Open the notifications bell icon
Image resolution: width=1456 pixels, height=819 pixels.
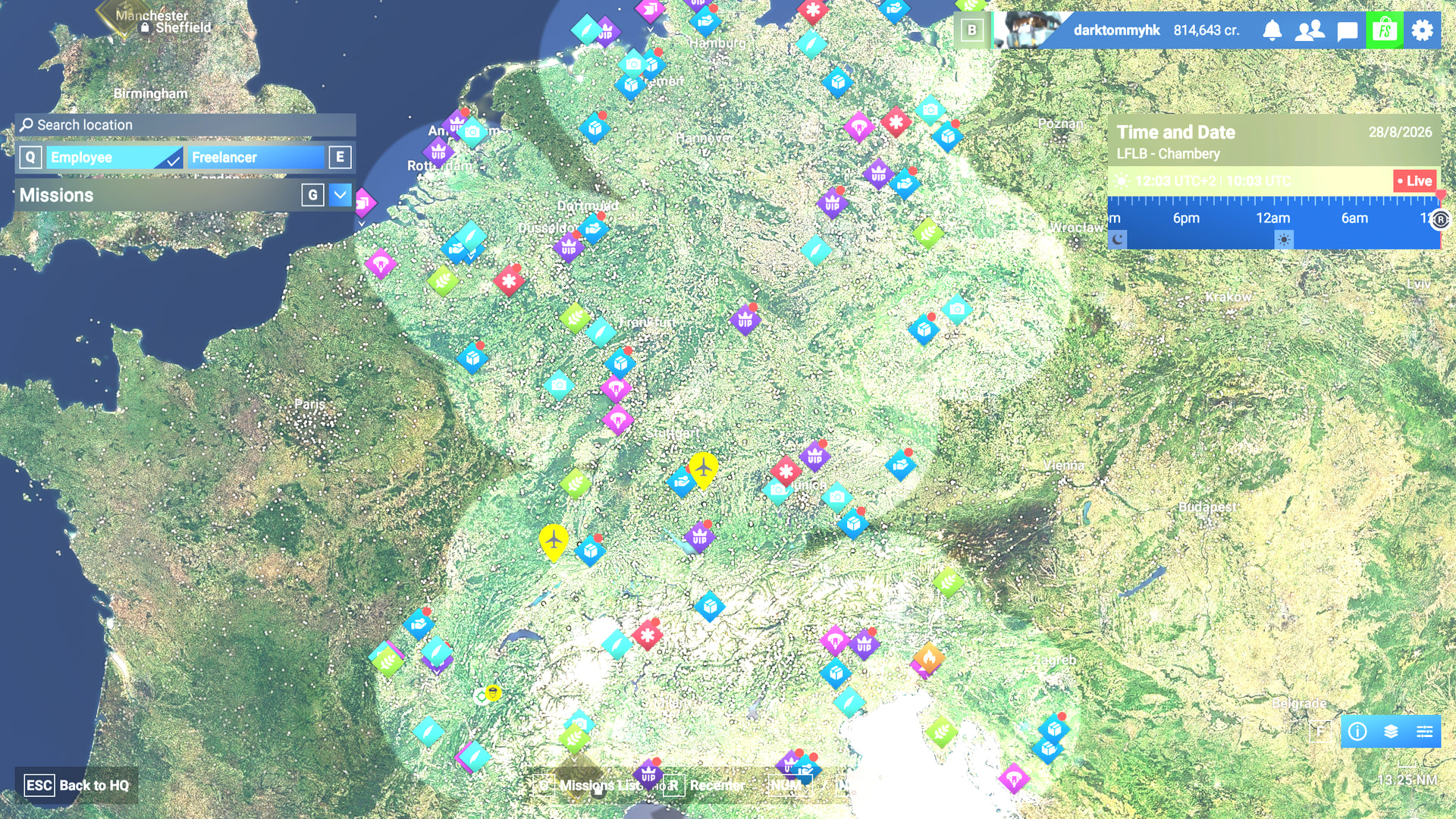[1272, 30]
